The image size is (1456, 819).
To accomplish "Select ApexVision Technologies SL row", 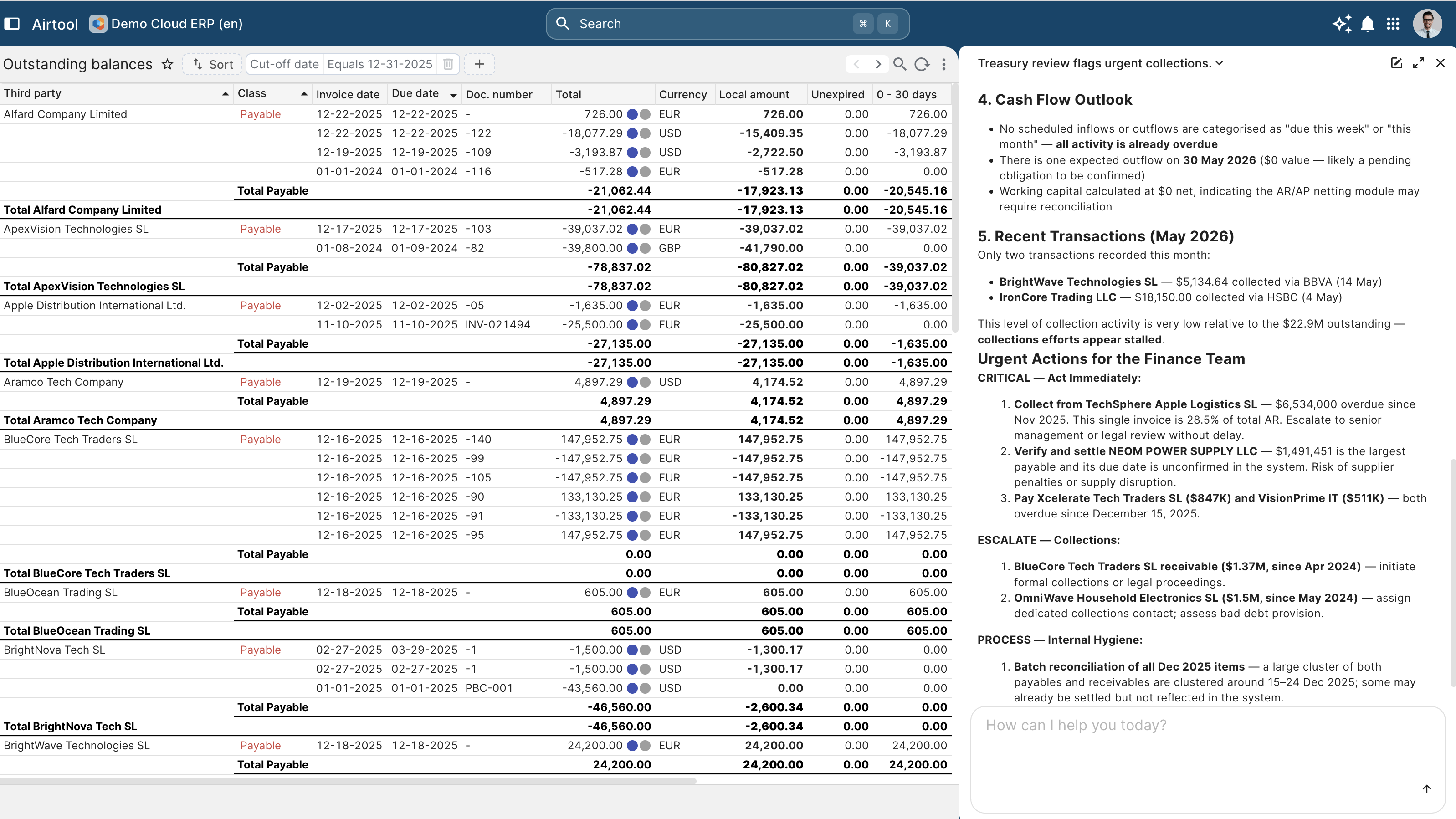I will point(476,229).
